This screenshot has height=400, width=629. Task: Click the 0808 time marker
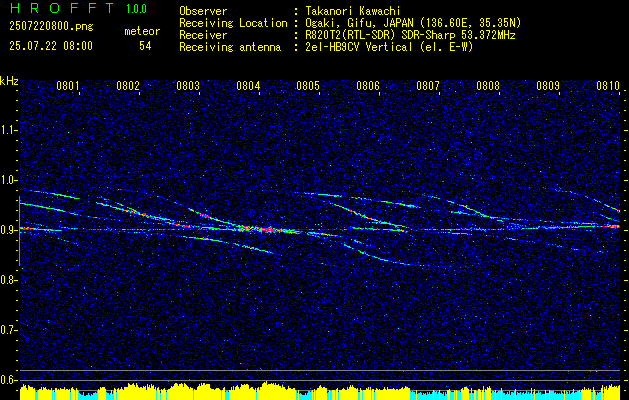click(488, 86)
